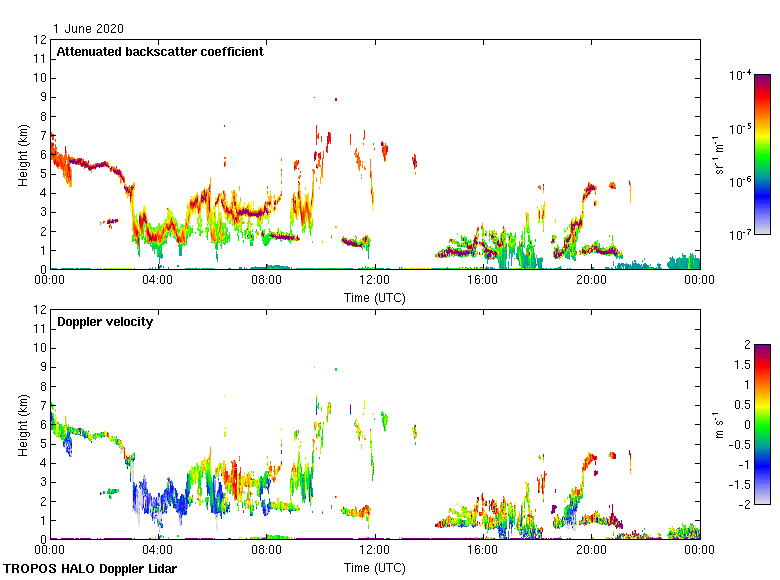Select the "m s⁻¹" units label
Screen dimensions: 780x580
(719, 425)
